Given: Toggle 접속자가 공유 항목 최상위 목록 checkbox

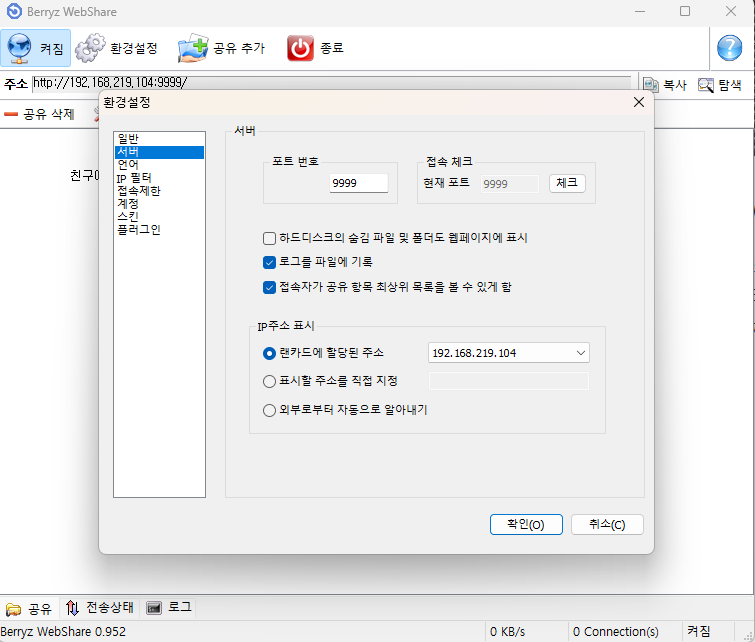Looking at the screenshot, I should tap(269, 288).
